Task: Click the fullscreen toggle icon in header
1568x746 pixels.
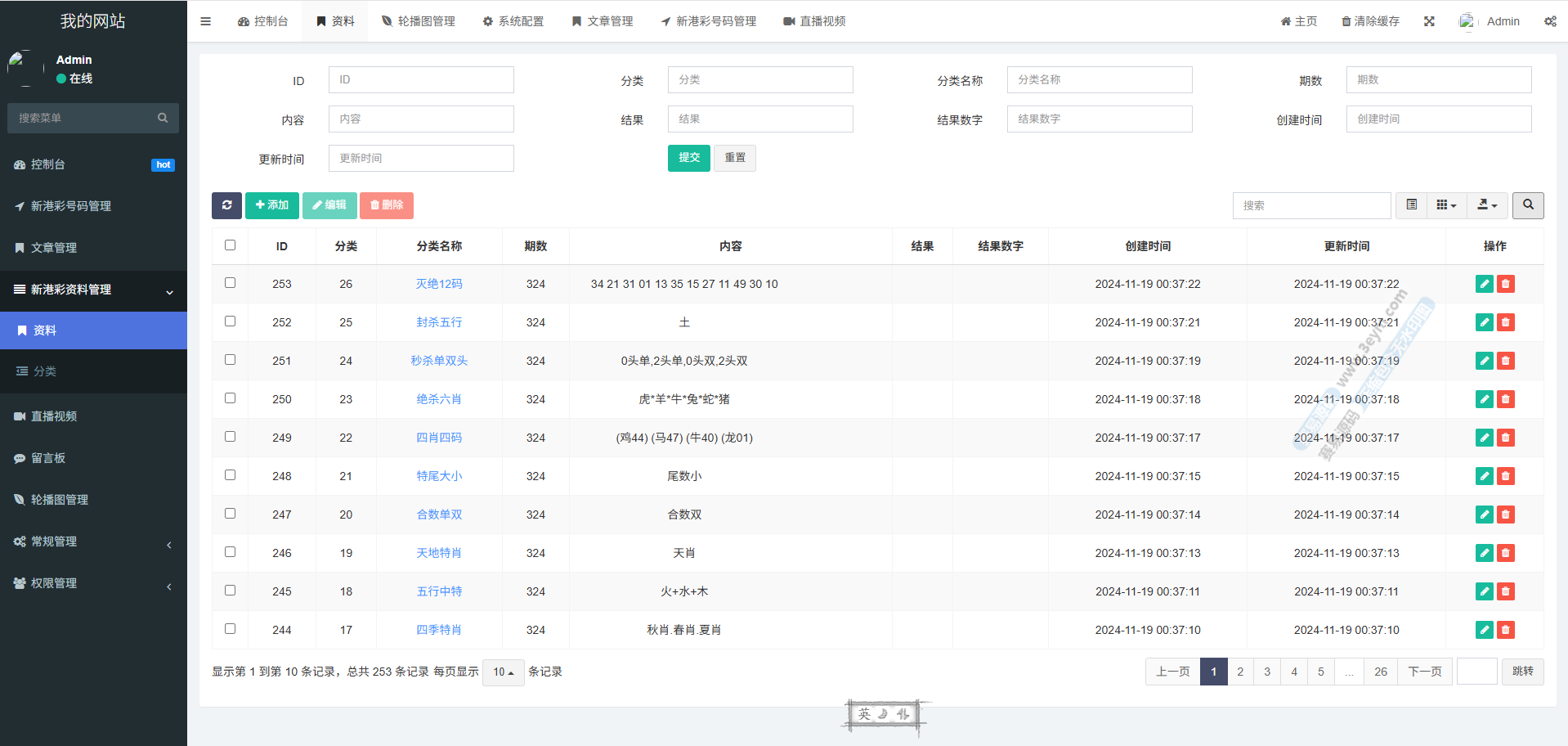Action: pyautogui.click(x=1429, y=21)
